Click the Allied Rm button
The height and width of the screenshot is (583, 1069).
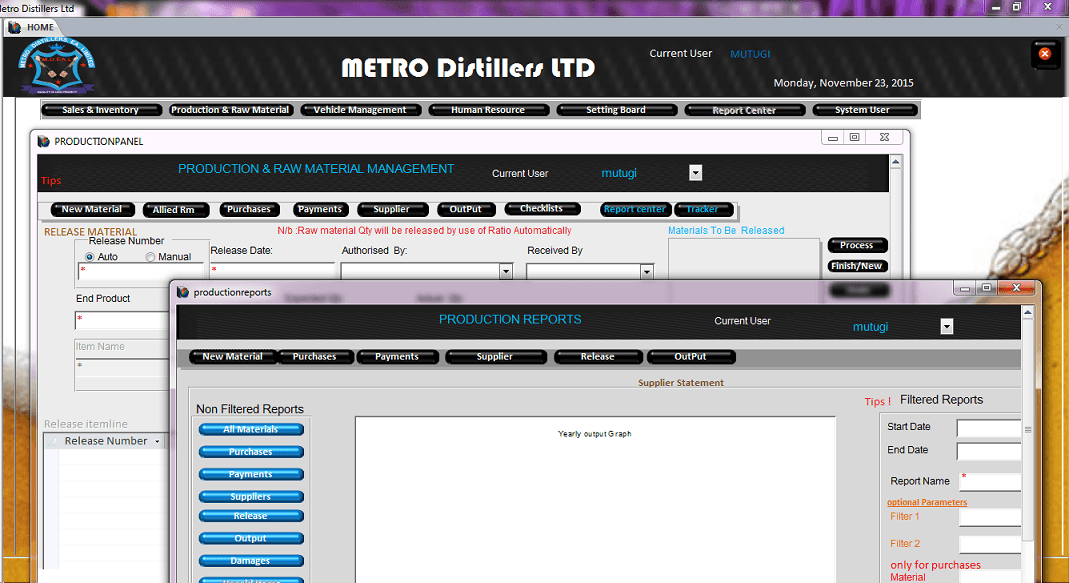tap(175, 209)
